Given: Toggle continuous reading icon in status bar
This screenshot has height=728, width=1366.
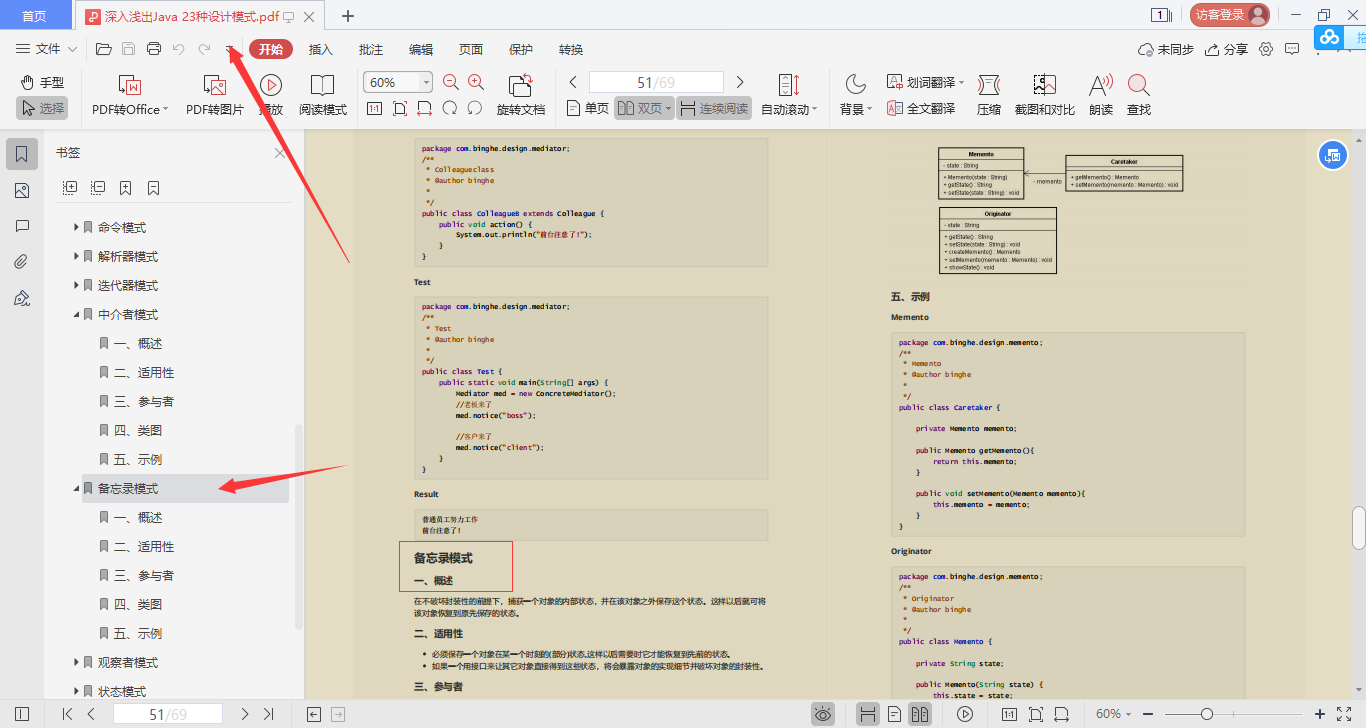Looking at the screenshot, I should point(868,714).
